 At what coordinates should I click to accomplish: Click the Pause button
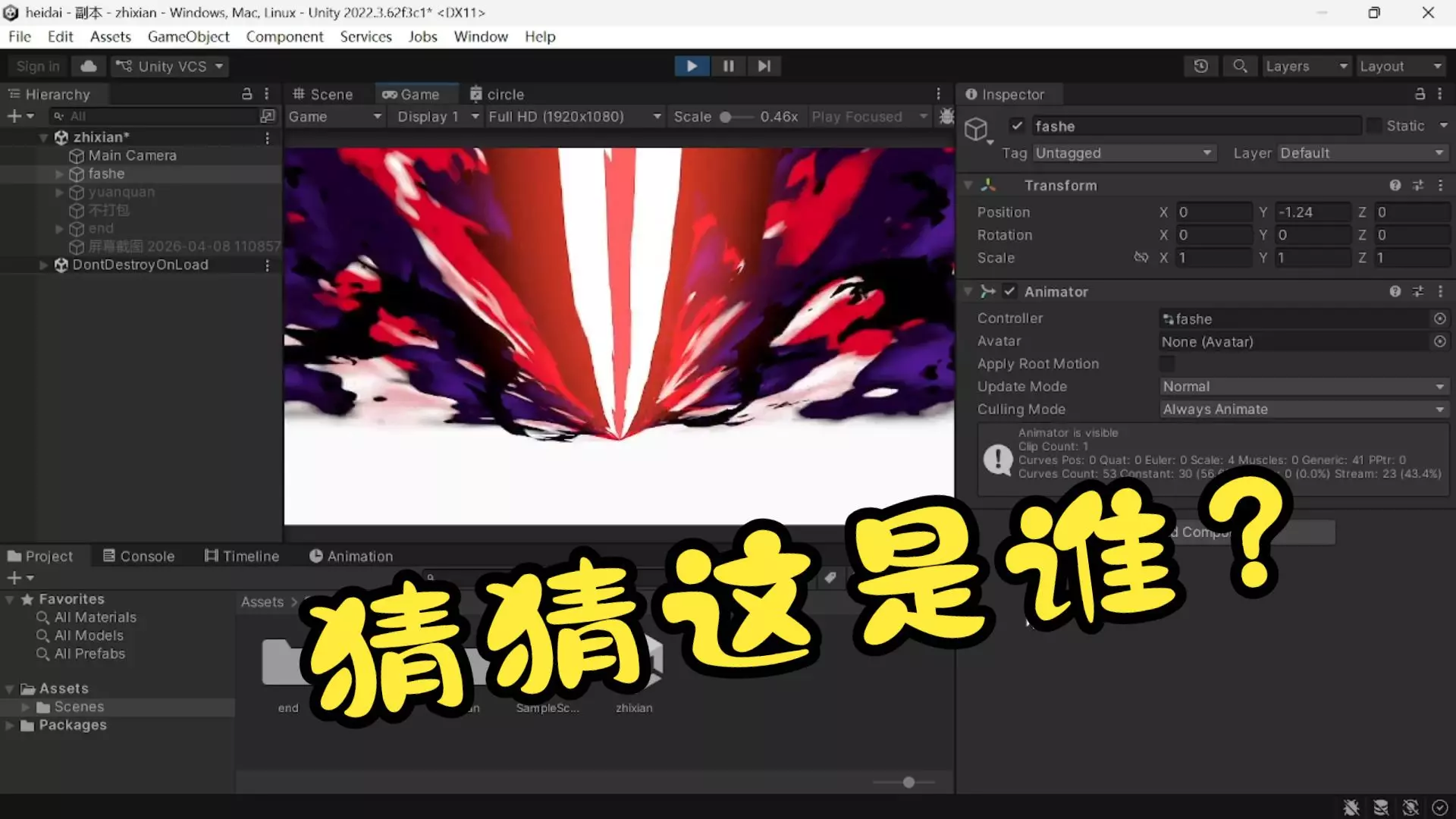pos(728,66)
